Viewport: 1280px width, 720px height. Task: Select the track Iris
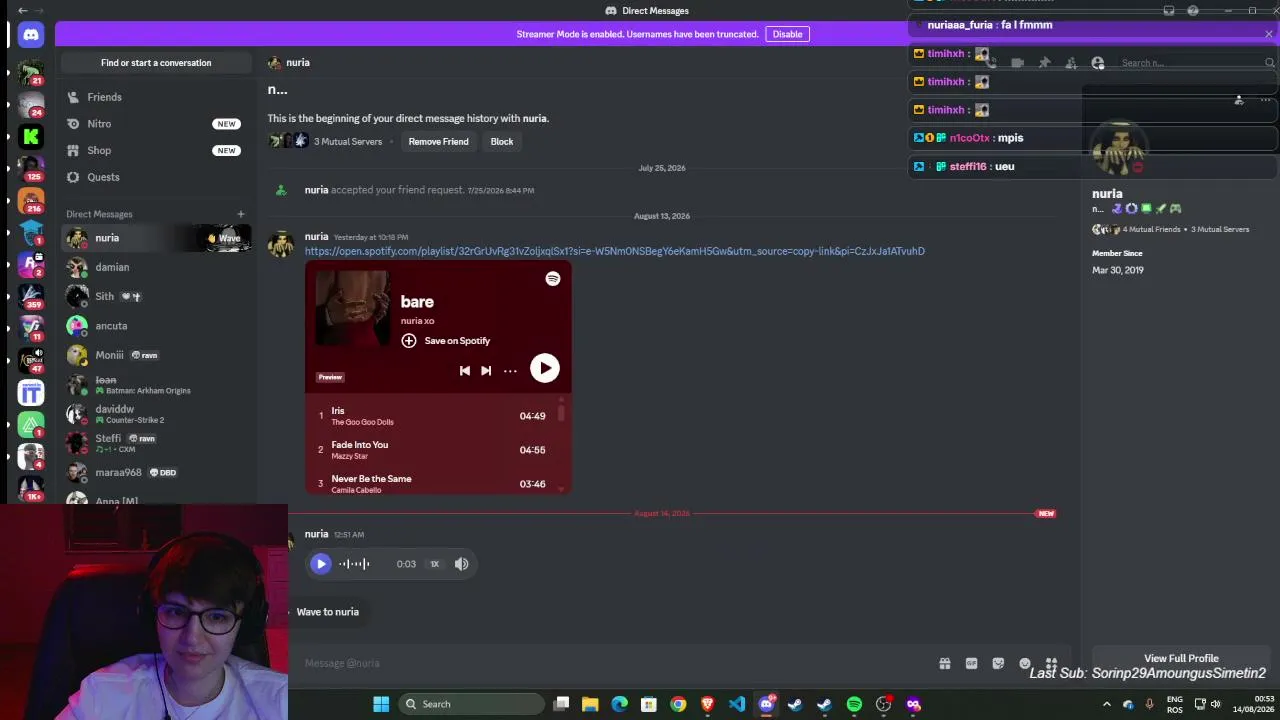[433, 416]
